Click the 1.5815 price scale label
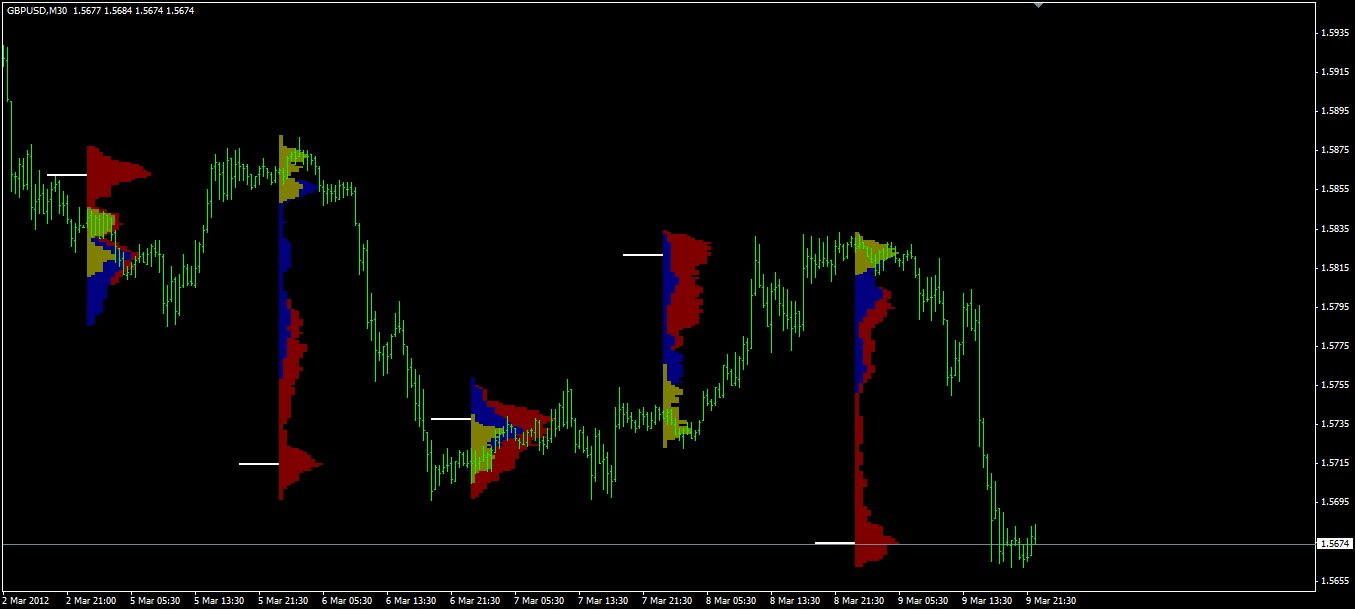The height and width of the screenshot is (609, 1355). click(1333, 267)
